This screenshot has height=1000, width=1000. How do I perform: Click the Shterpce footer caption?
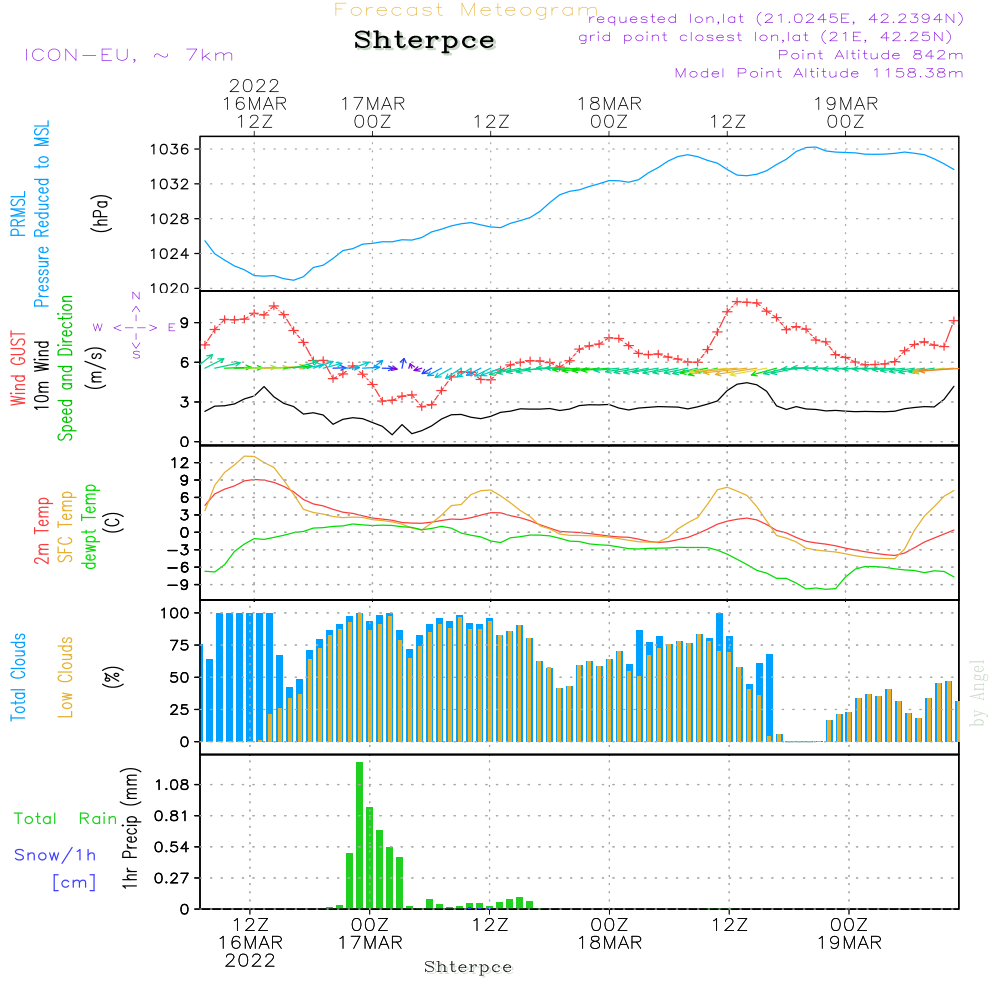pyautogui.click(x=468, y=967)
